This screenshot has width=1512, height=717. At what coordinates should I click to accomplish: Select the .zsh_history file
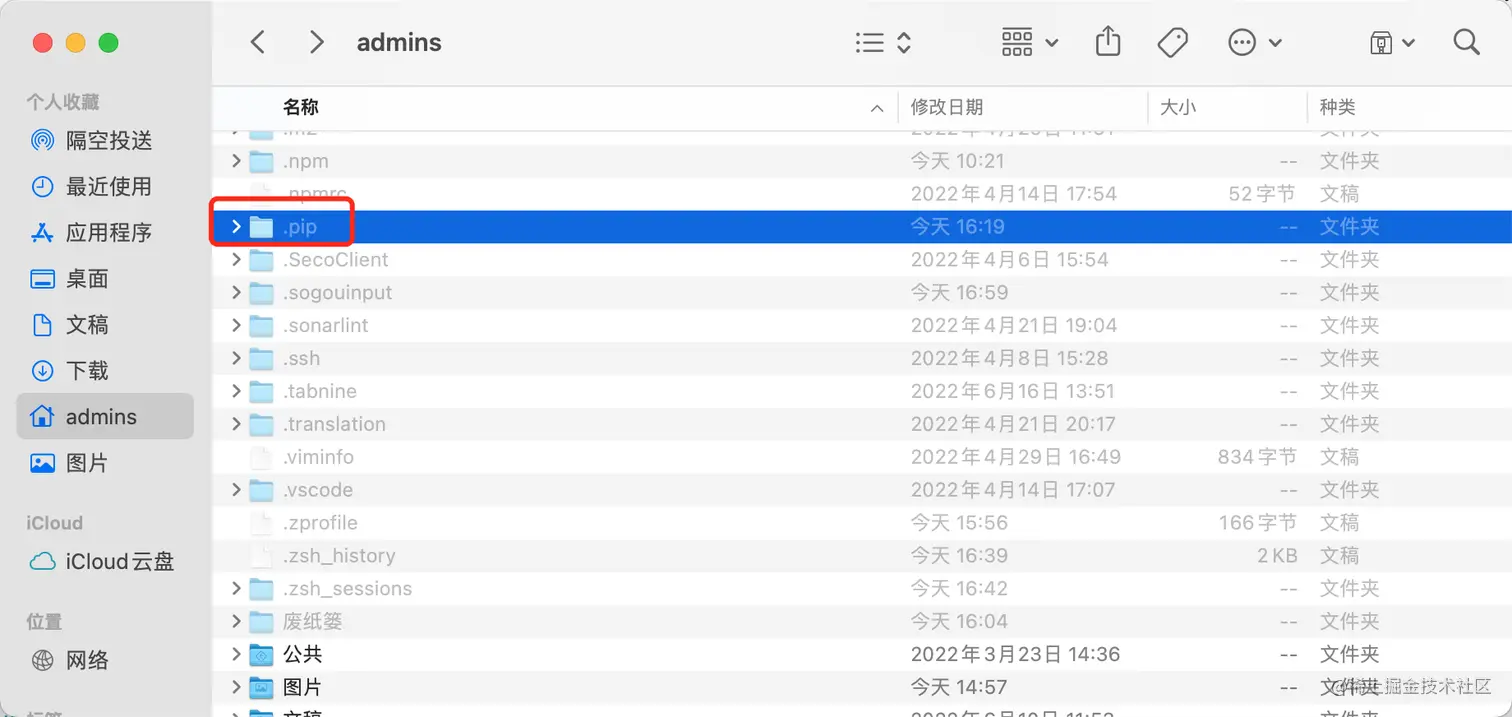pos(339,556)
